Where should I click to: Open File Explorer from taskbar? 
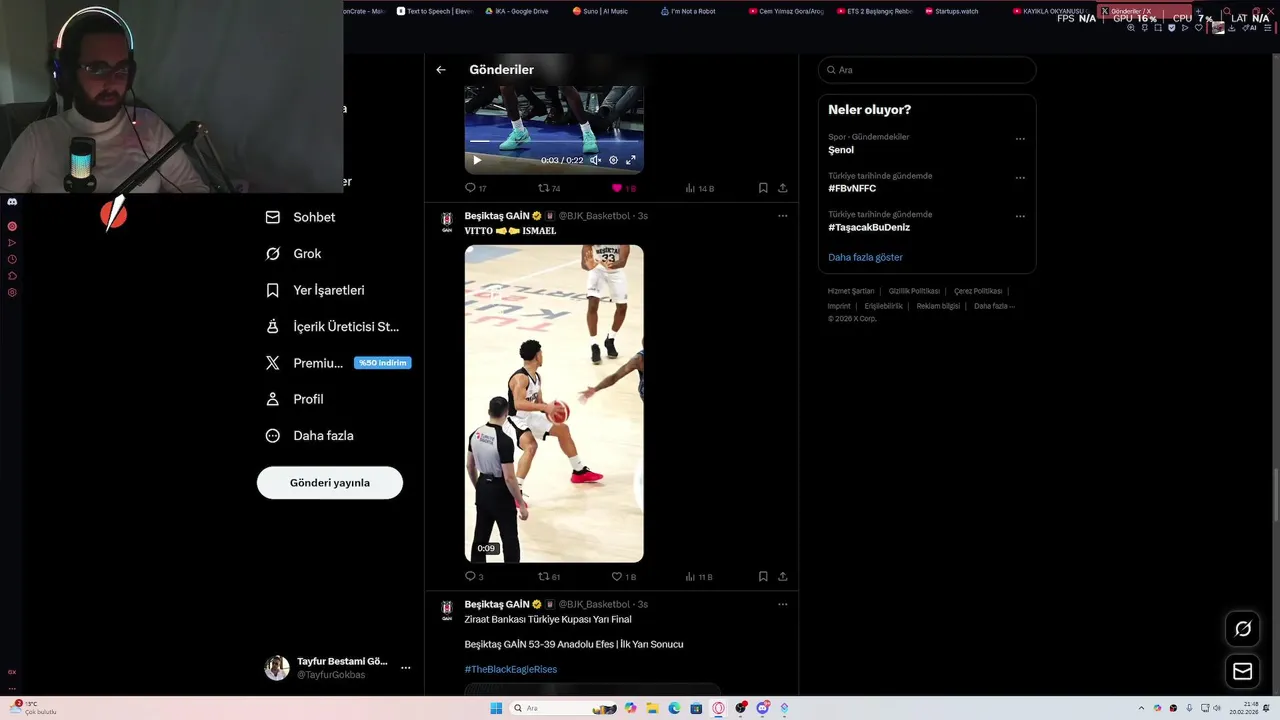pyautogui.click(x=652, y=708)
